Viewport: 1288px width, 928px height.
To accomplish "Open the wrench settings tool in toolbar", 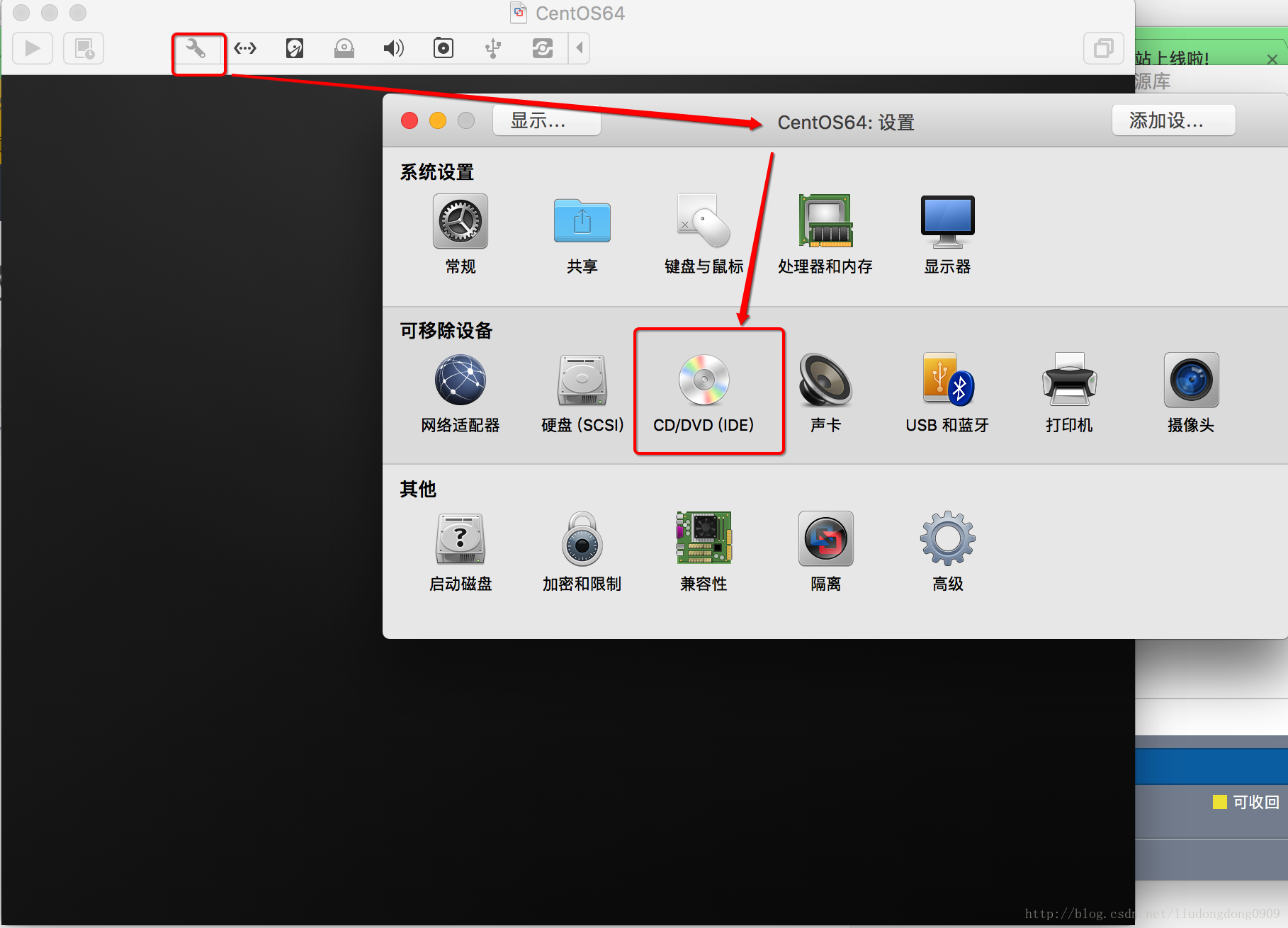I will (196, 48).
